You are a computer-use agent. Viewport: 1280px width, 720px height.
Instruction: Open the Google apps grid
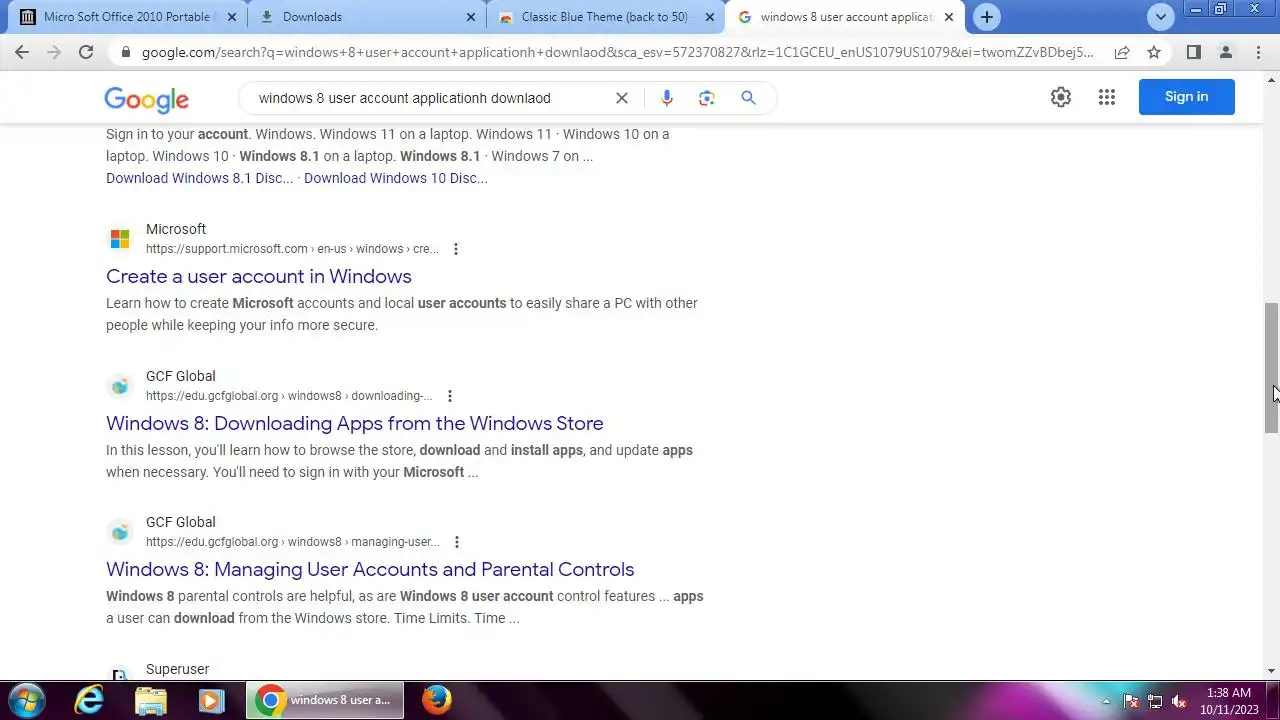1106,97
